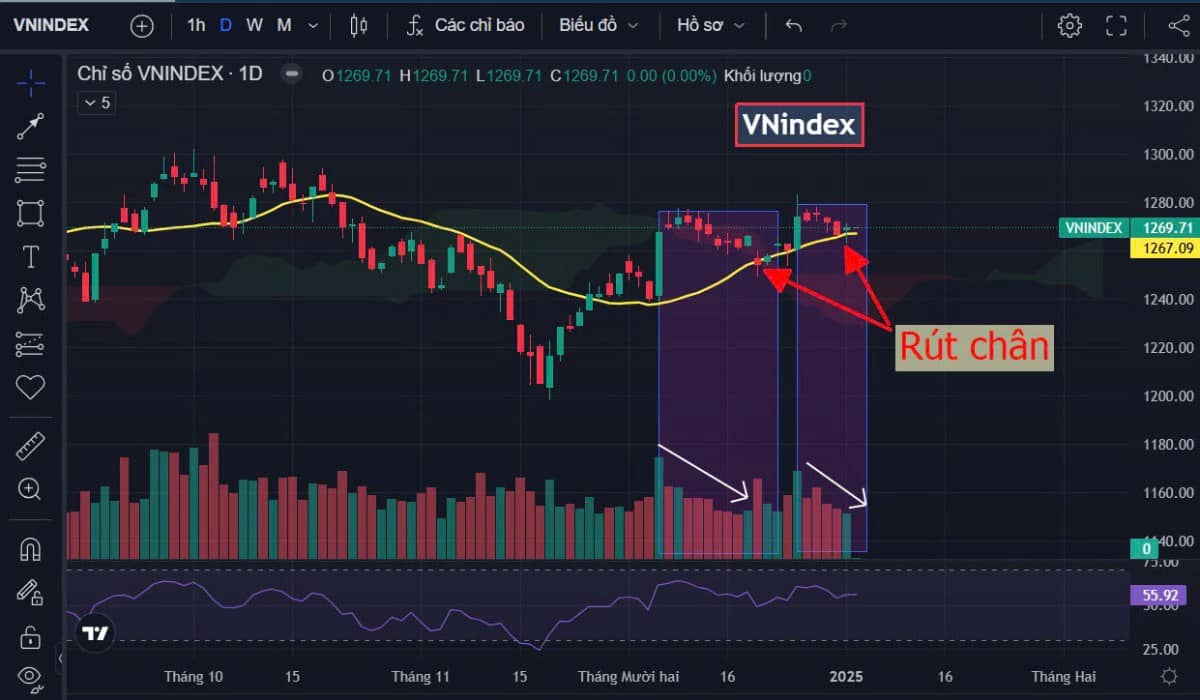1200x700 pixels.
Task: Open the axis settings gear at the bottom right
Action: point(1167,677)
